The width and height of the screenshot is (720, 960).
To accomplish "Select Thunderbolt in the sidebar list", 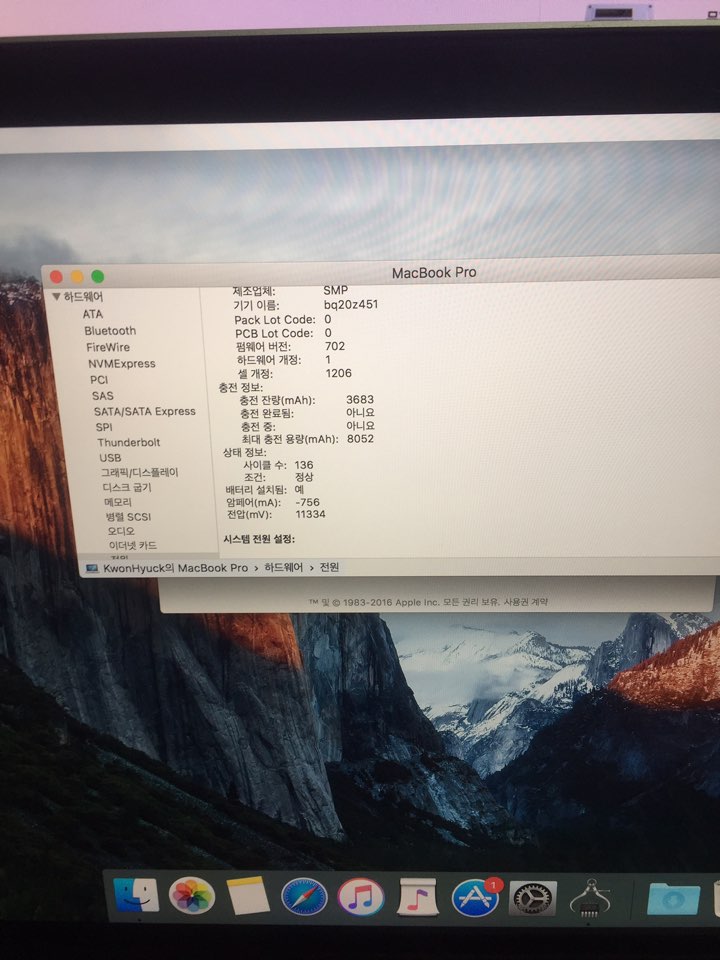I will coord(128,442).
